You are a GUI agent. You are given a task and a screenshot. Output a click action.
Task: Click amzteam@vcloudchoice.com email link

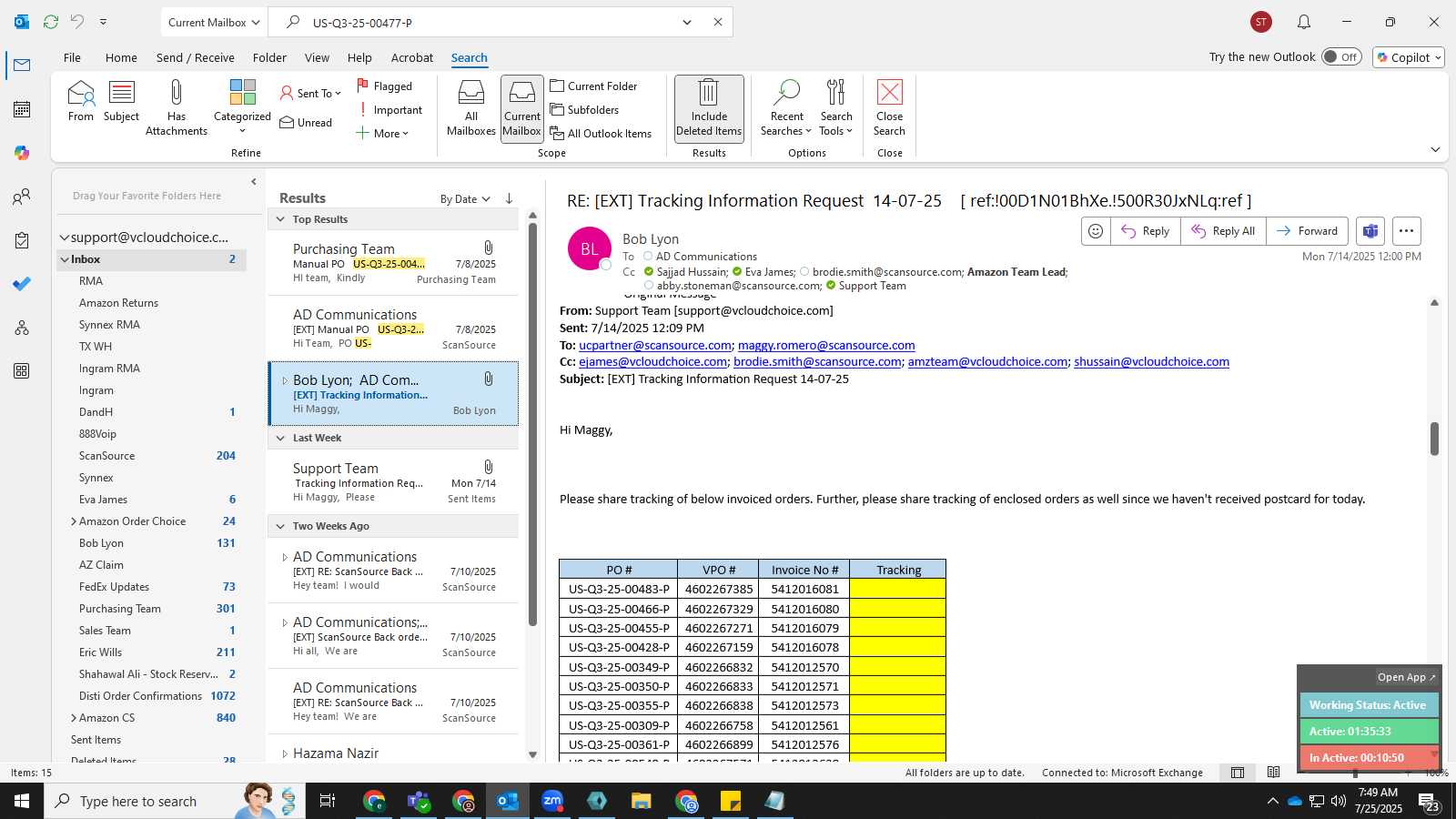pos(987,361)
